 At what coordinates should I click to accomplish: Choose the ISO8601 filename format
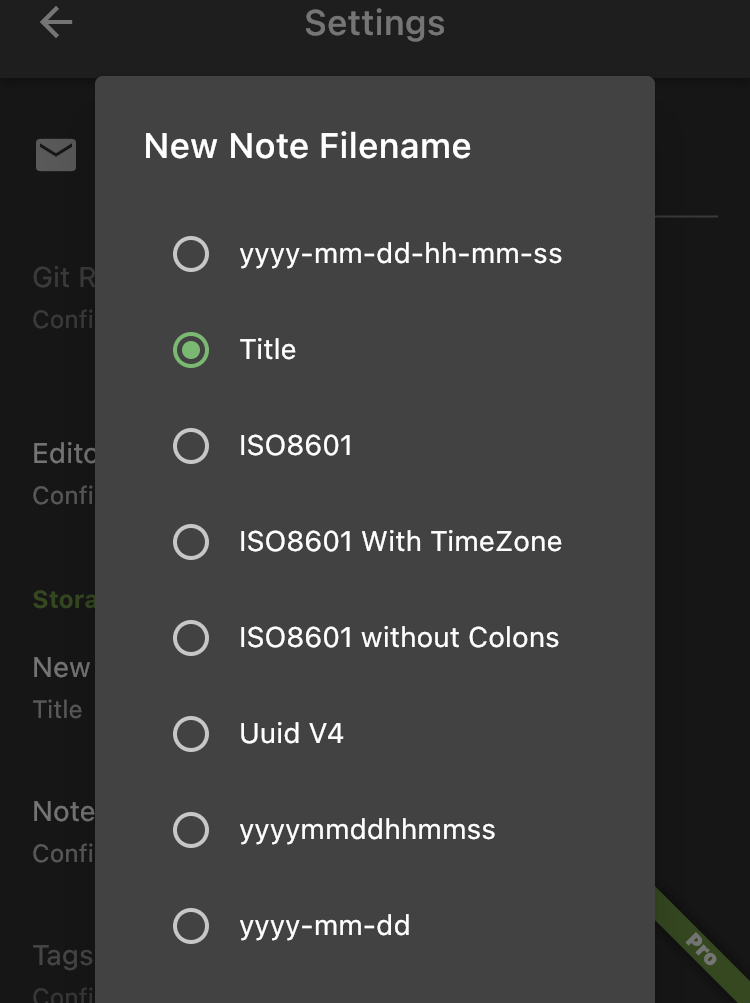tap(296, 445)
